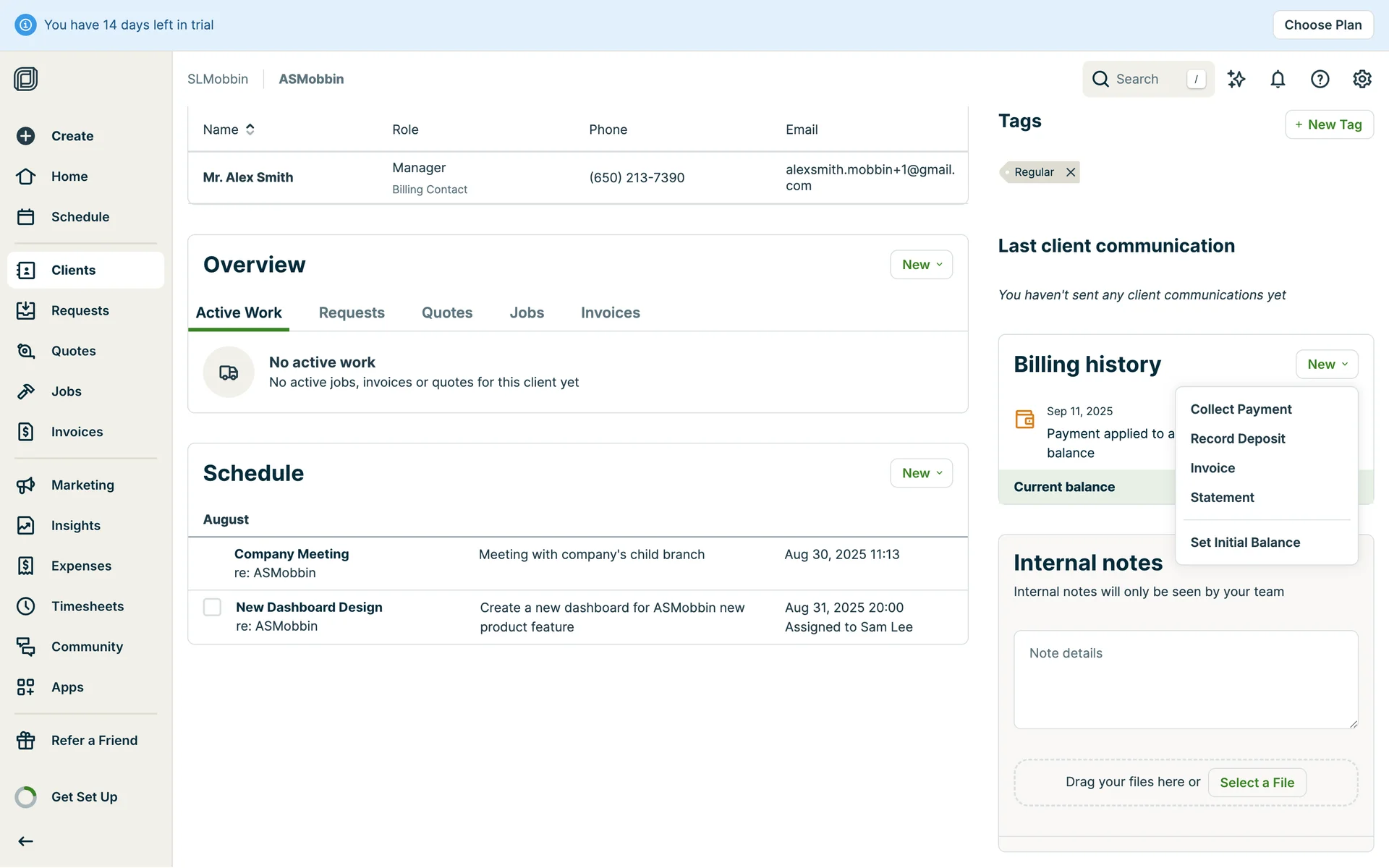Click the Choose Plan button
1389x868 pixels.
(x=1322, y=25)
